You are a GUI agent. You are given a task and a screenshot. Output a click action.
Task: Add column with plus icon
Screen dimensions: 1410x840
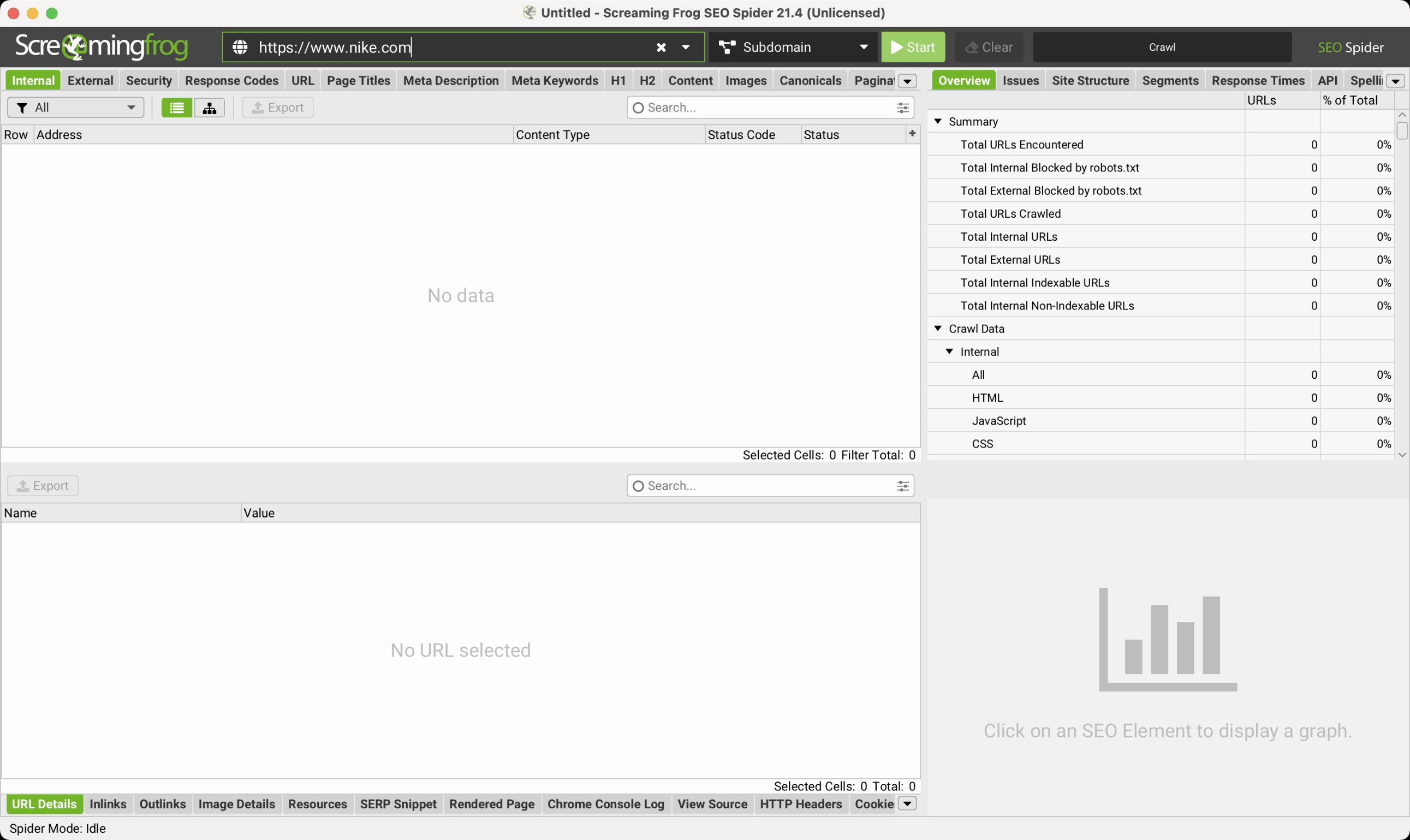[x=912, y=134]
